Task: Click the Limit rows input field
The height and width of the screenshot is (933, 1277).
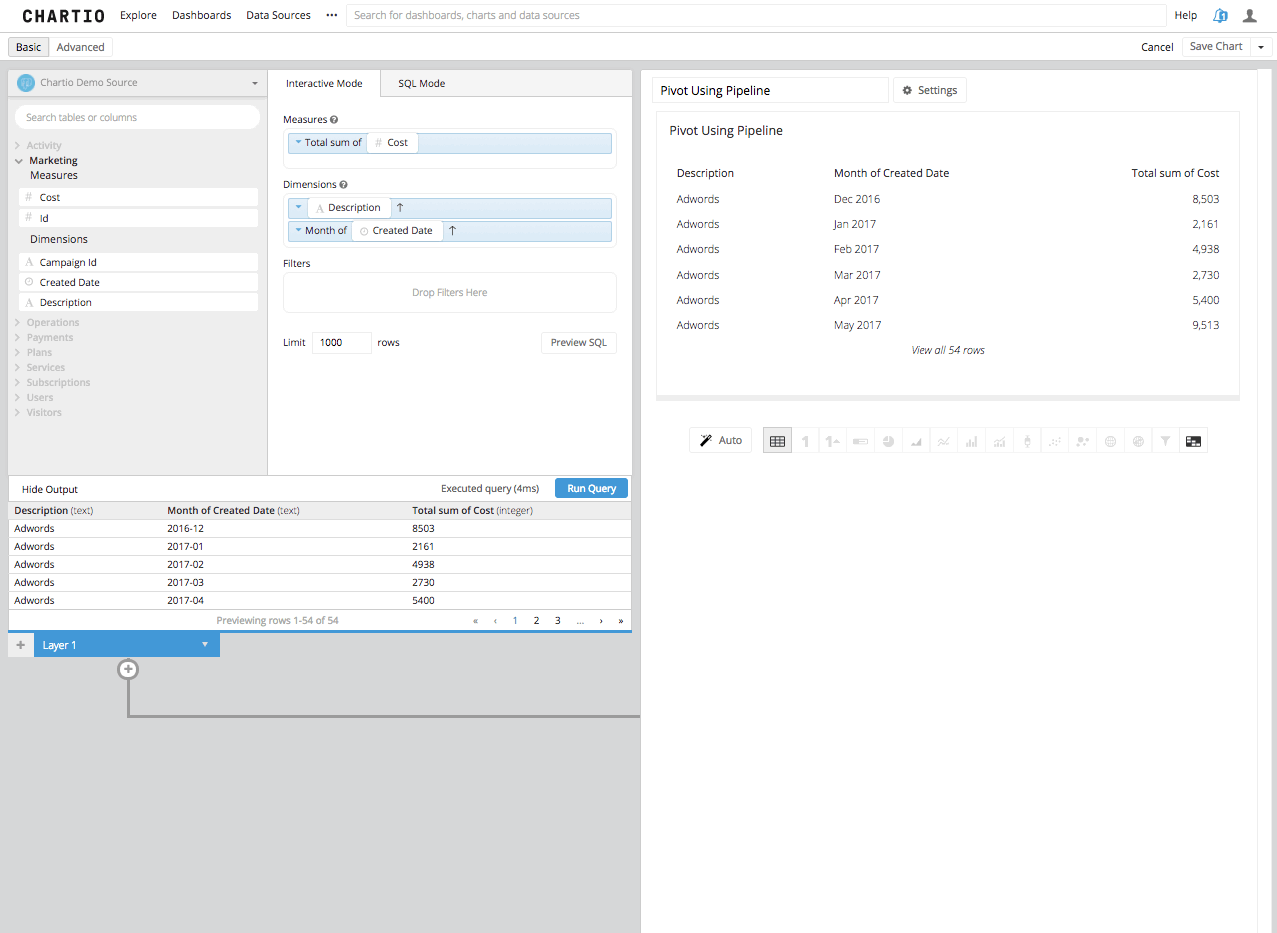Action: coord(341,342)
